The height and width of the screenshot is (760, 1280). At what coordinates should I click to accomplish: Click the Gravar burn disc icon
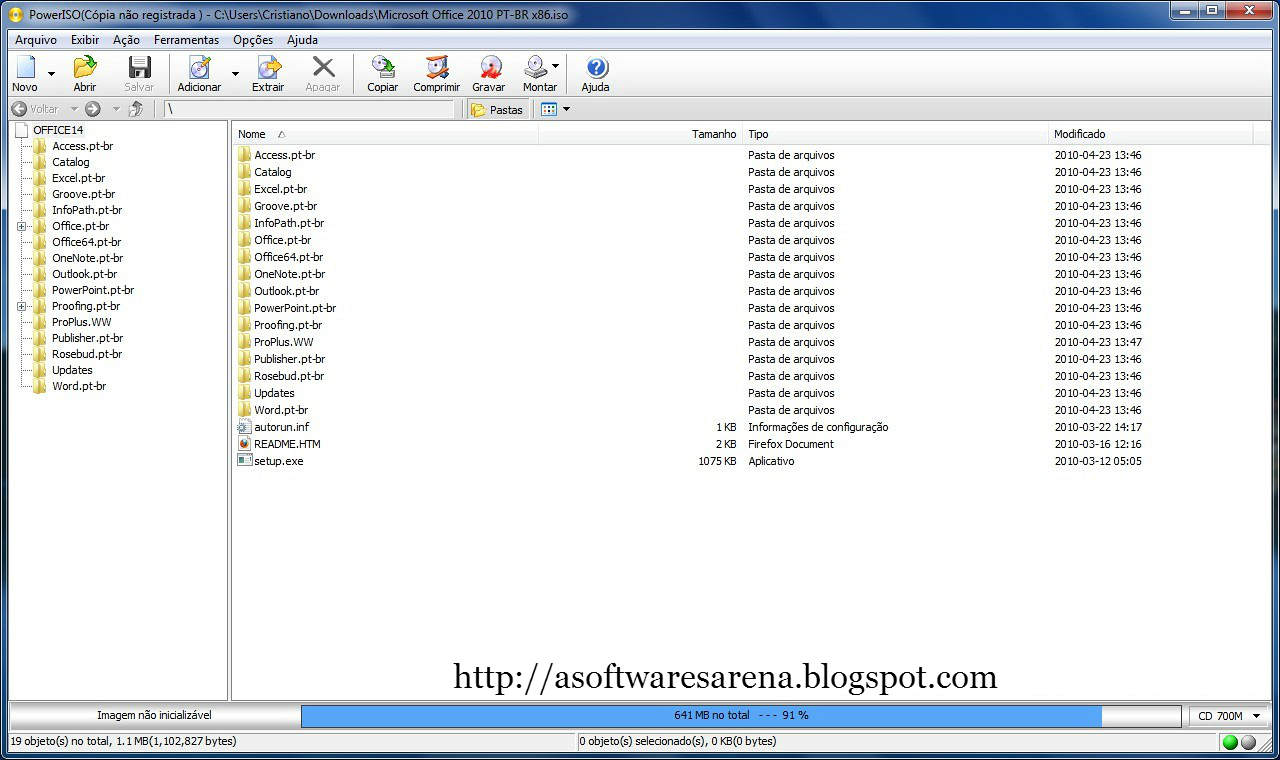click(489, 67)
